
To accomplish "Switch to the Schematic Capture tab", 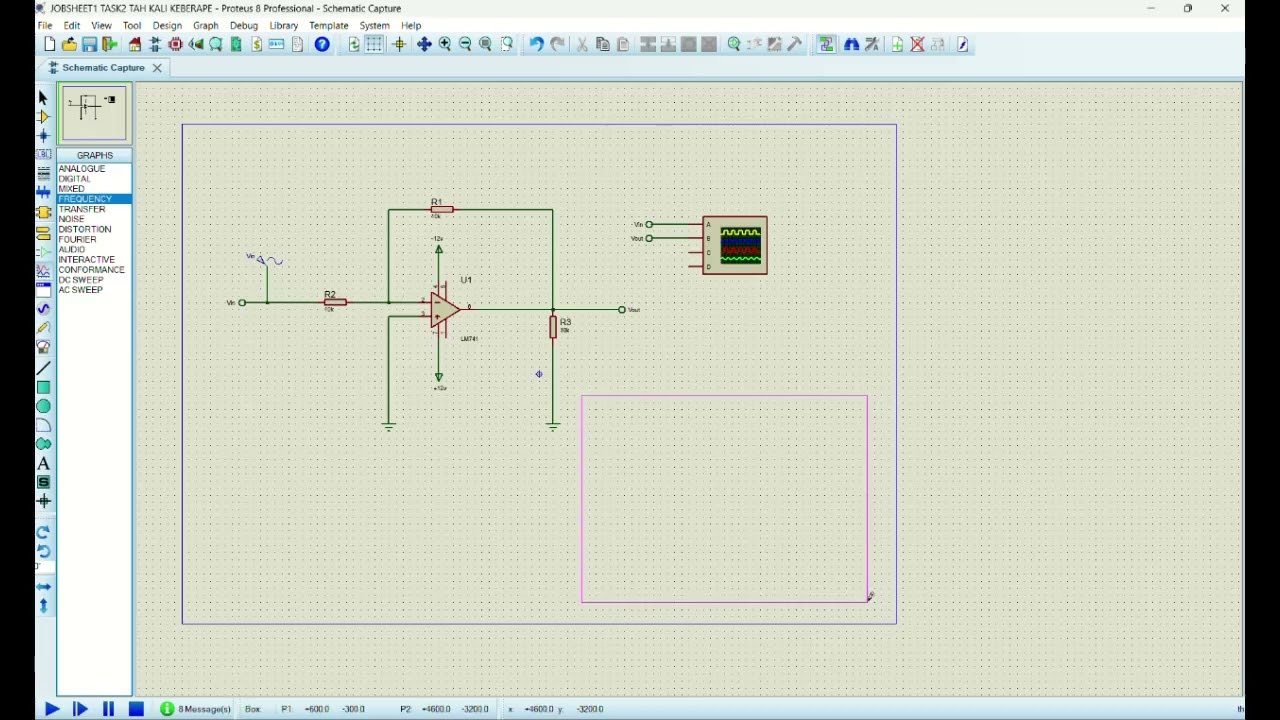I will tap(103, 67).
